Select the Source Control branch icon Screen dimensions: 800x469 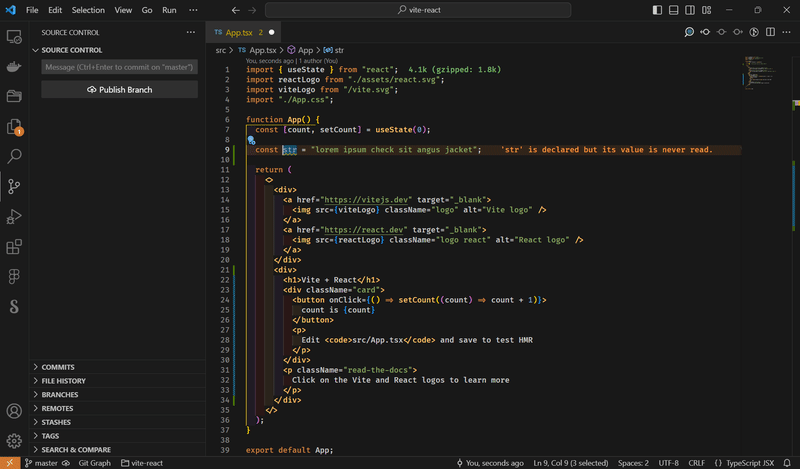tap(14, 186)
